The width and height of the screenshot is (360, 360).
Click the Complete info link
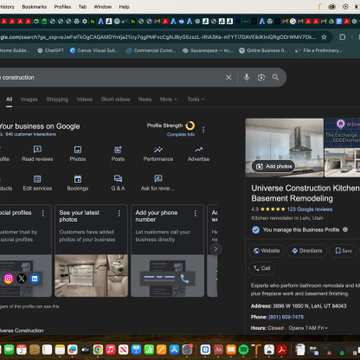[181, 134]
